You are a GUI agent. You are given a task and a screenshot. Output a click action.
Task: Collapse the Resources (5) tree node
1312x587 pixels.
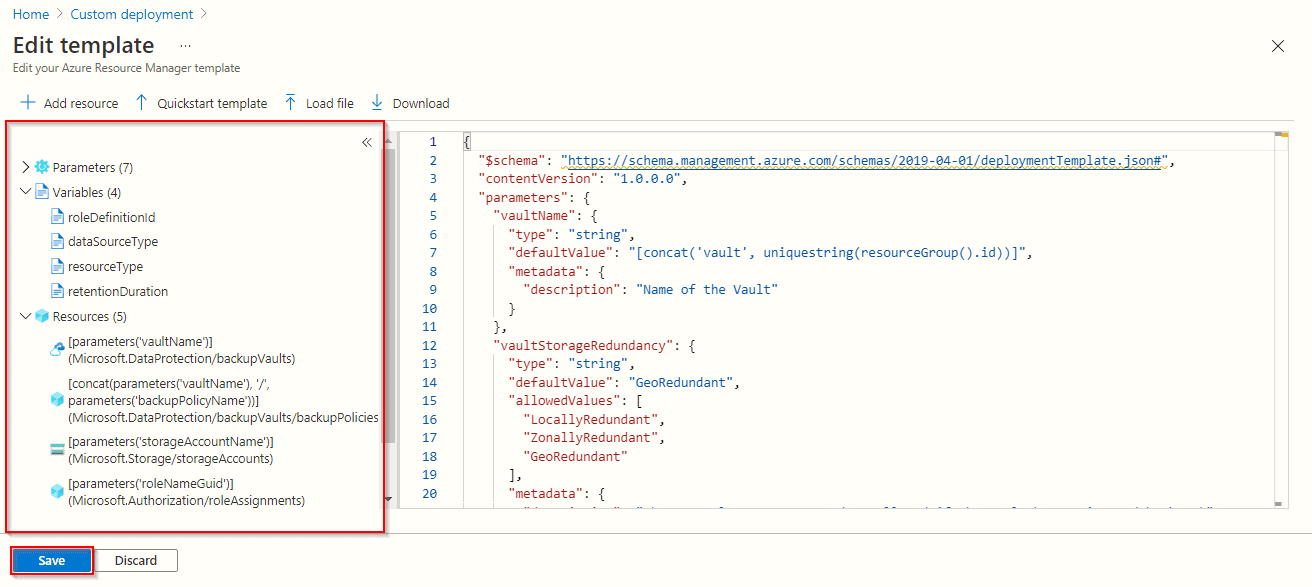[x=26, y=316]
